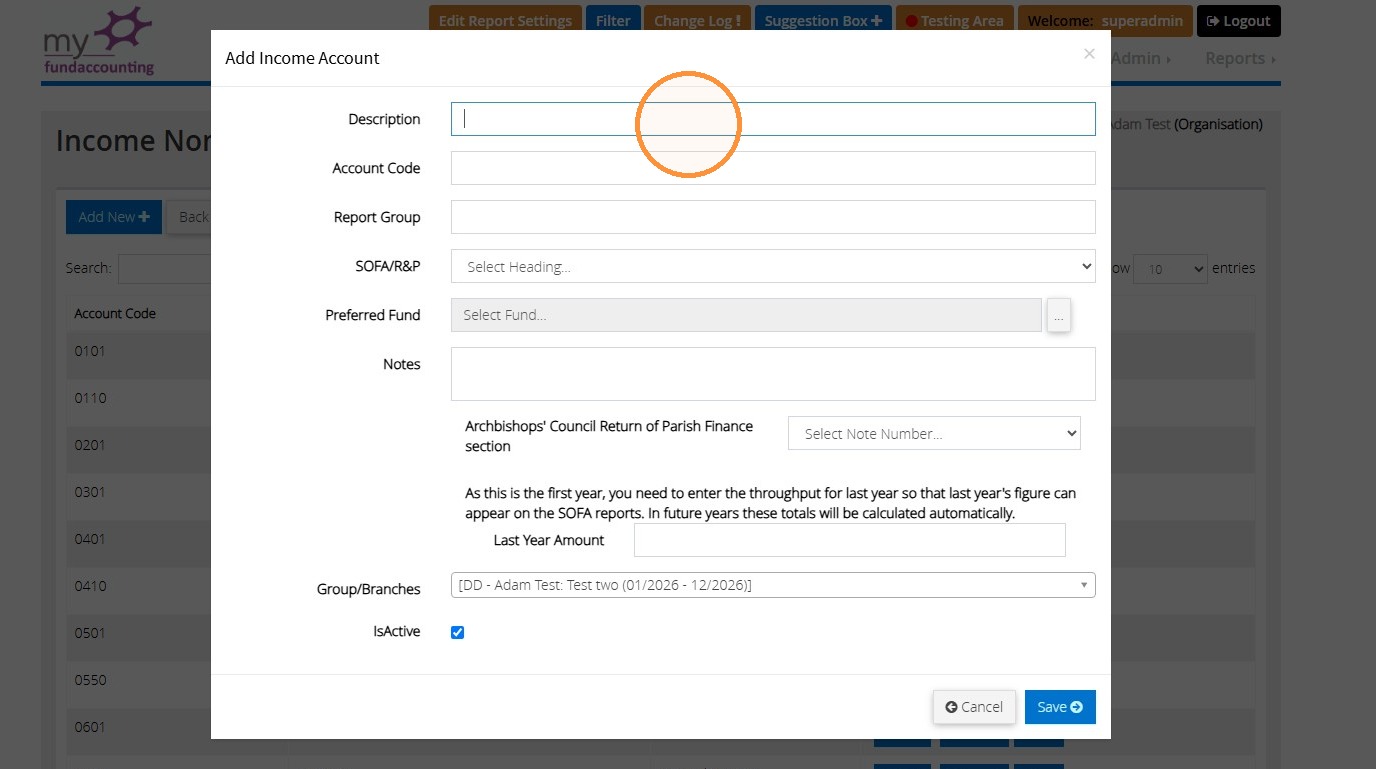
Task: Close the Add Income Account dialog with X
Action: click(x=1089, y=54)
